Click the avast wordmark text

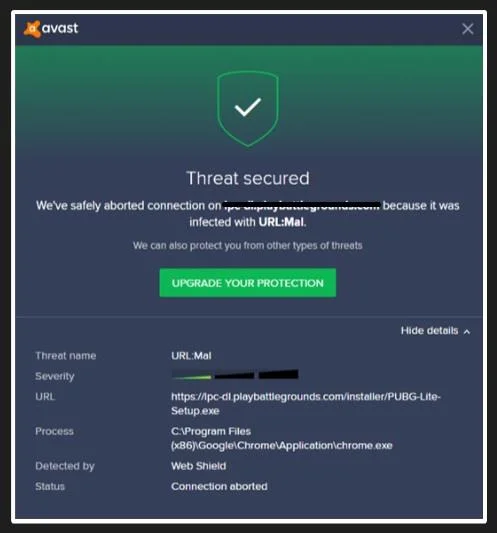click(x=60, y=28)
